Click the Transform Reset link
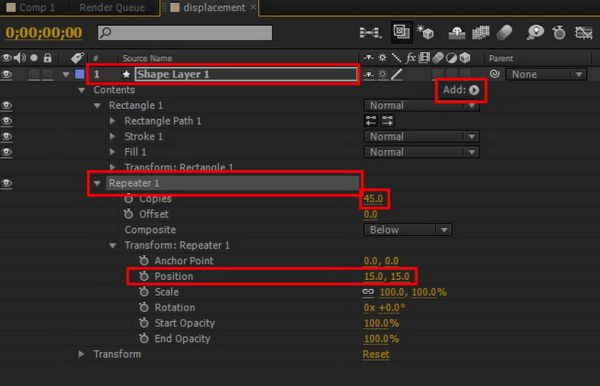The width and height of the screenshot is (600, 386). pyautogui.click(x=376, y=354)
